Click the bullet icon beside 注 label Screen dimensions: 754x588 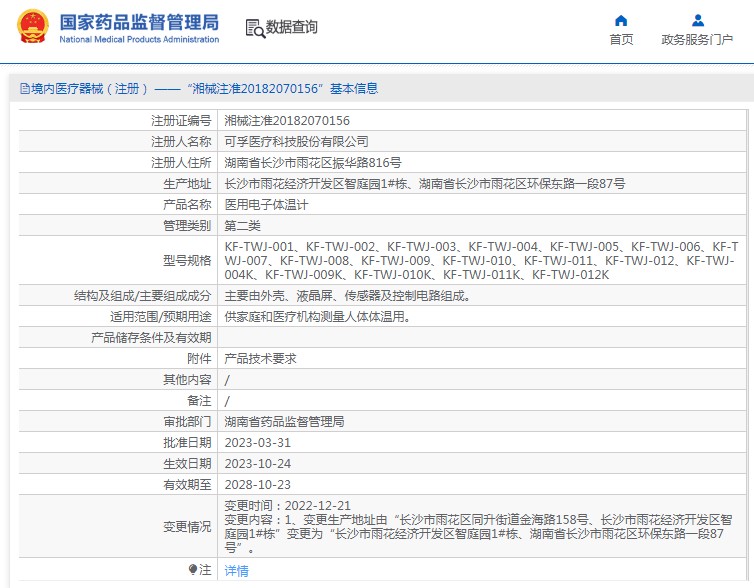click(x=193, y=569)
